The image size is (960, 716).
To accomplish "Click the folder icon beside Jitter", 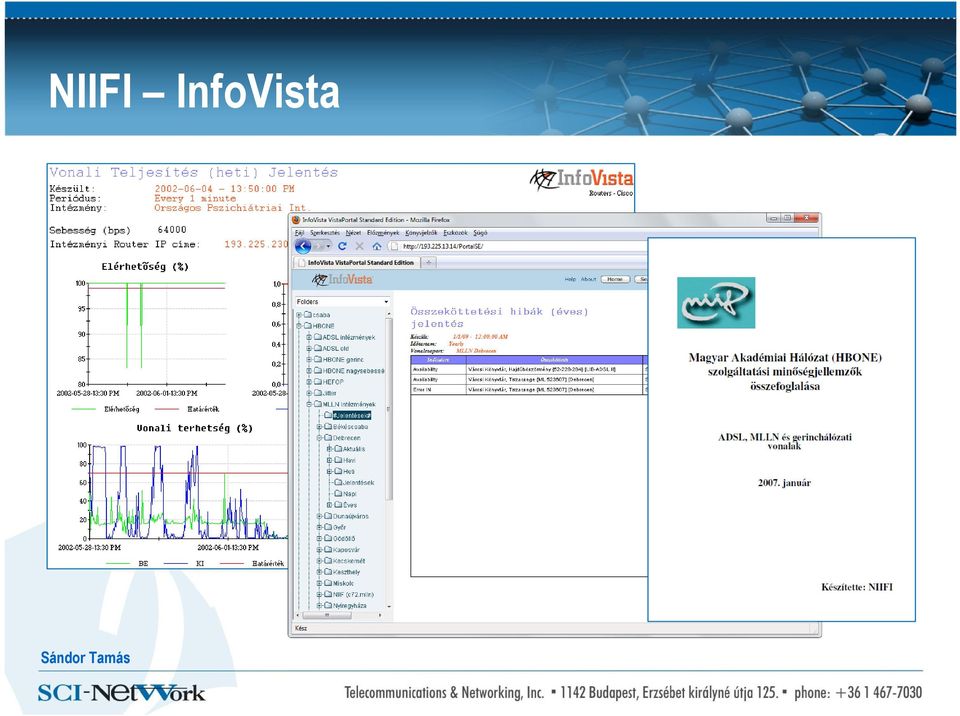I will [x=318, y=393].
